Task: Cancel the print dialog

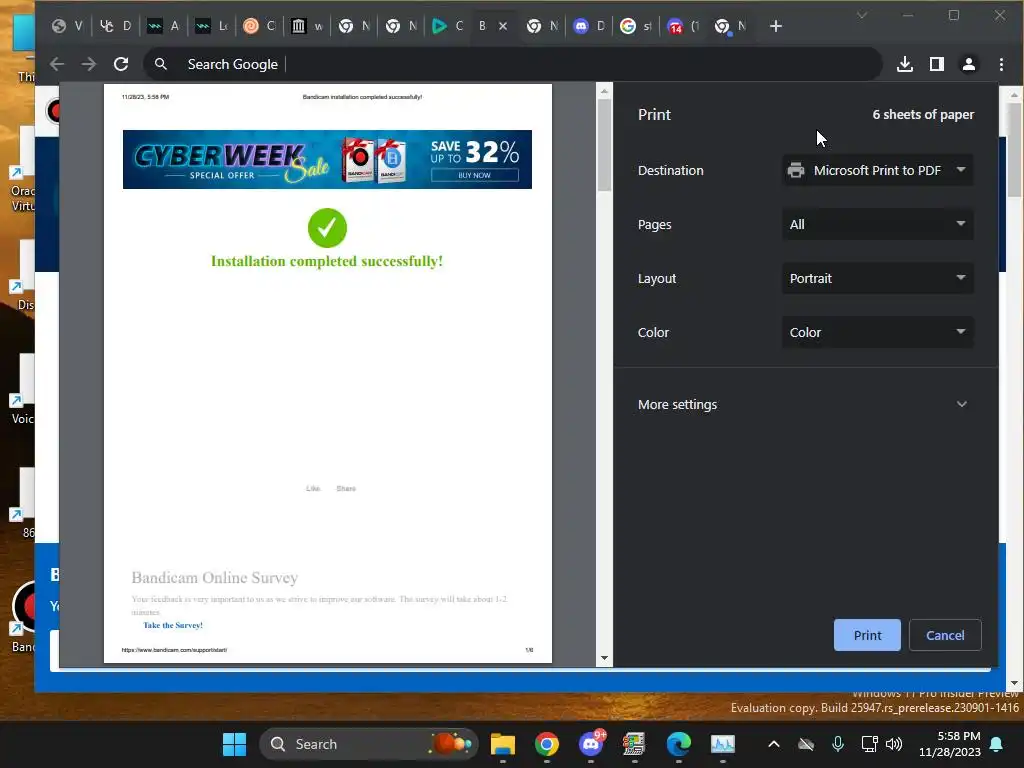Action: [x=944, y=635]
